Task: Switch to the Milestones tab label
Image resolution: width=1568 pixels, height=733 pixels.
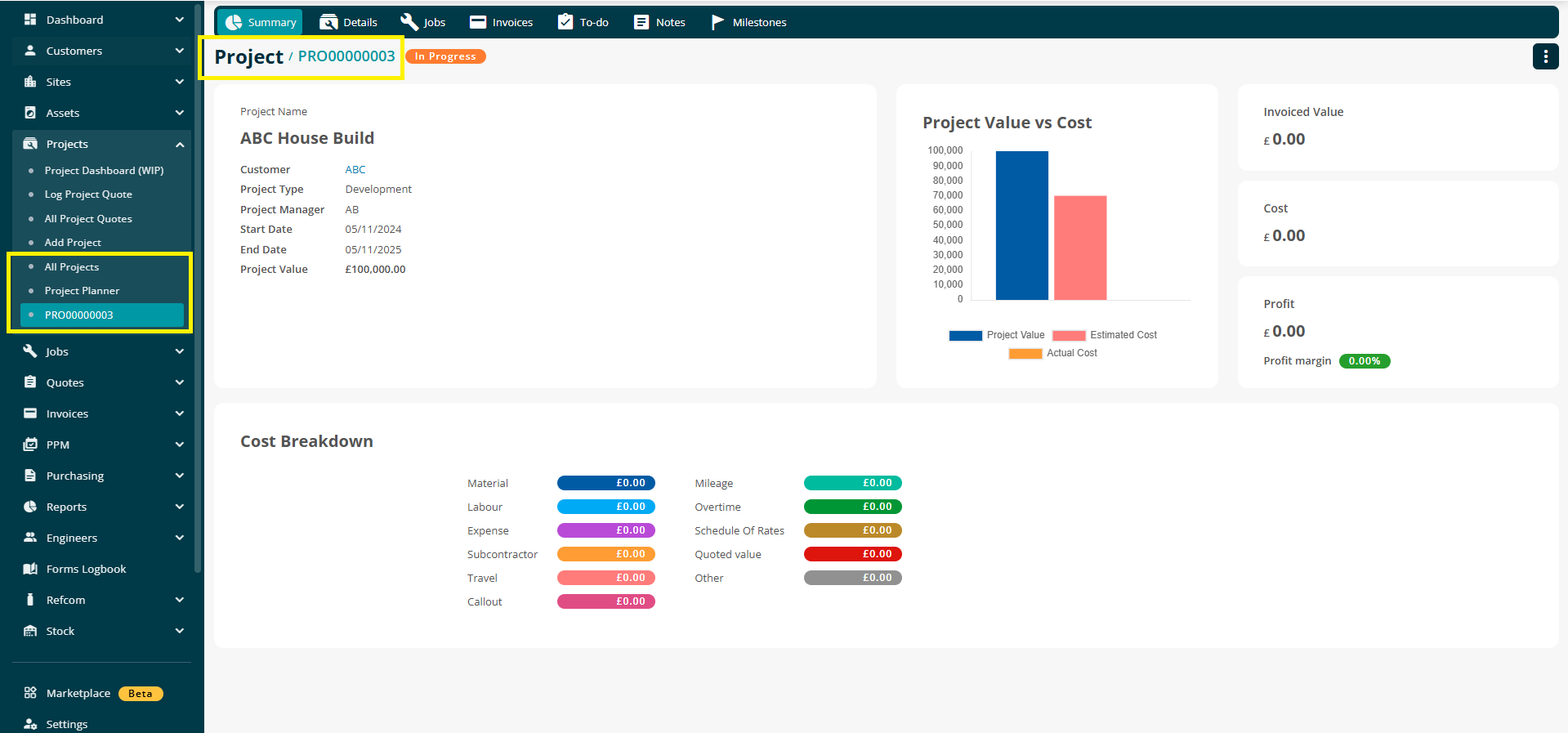Action: [760, 22]
